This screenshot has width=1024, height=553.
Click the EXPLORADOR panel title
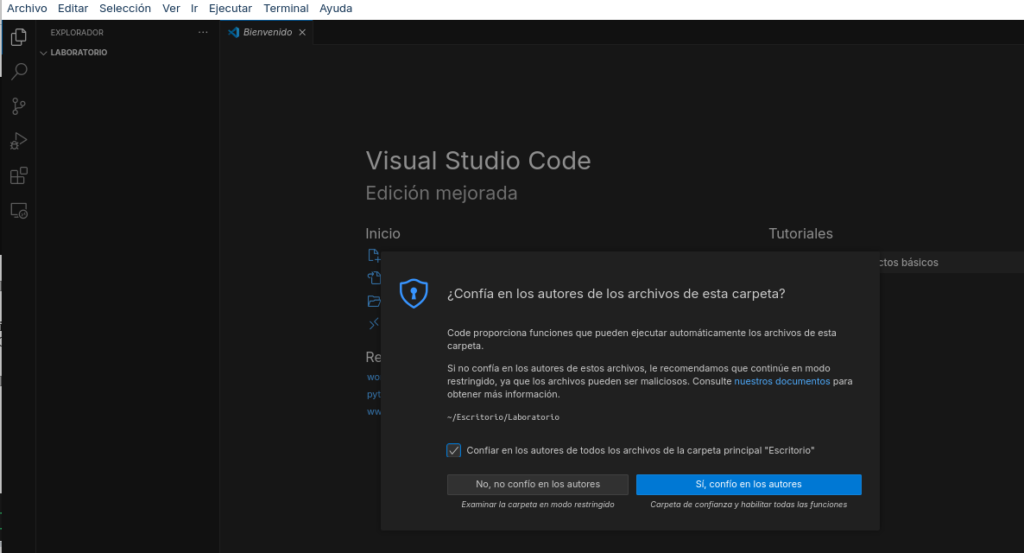77,33
